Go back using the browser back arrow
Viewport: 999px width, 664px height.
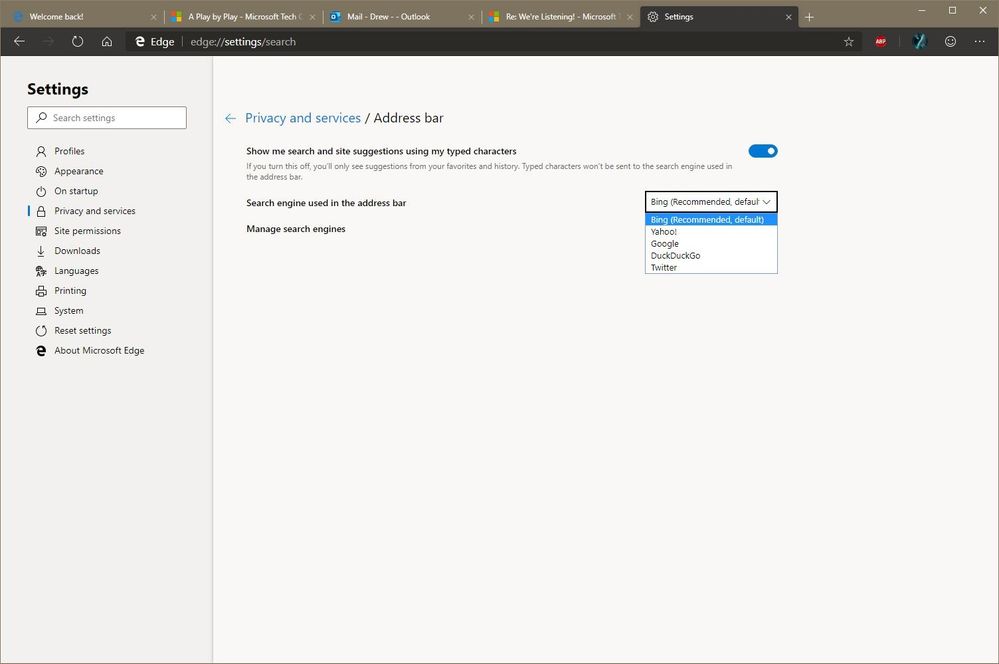click(x=19, y=41)
